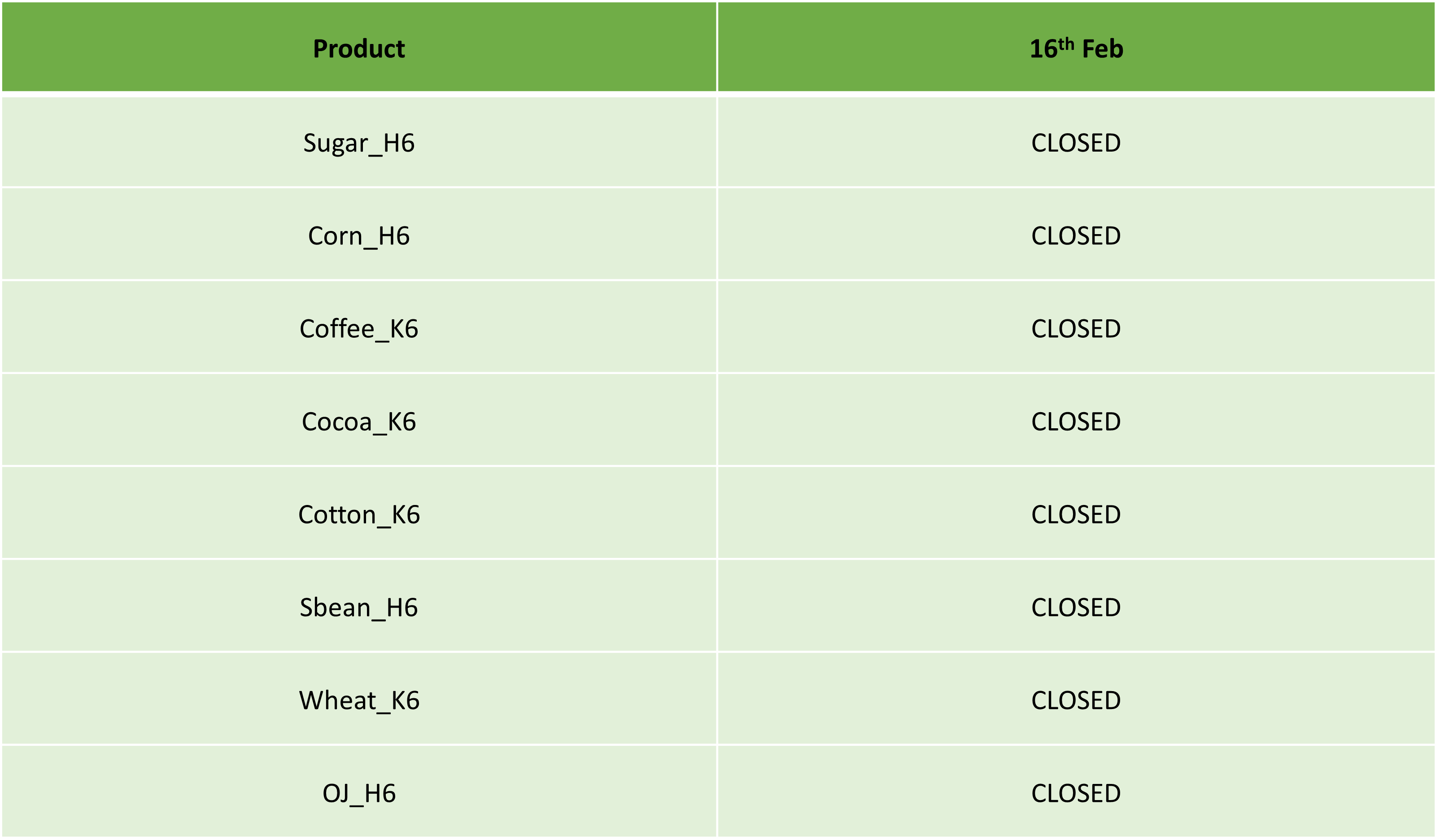Select the CLOSED value in Corn_H6 row
1440x840 pixels.
[x=1076, y=236]
